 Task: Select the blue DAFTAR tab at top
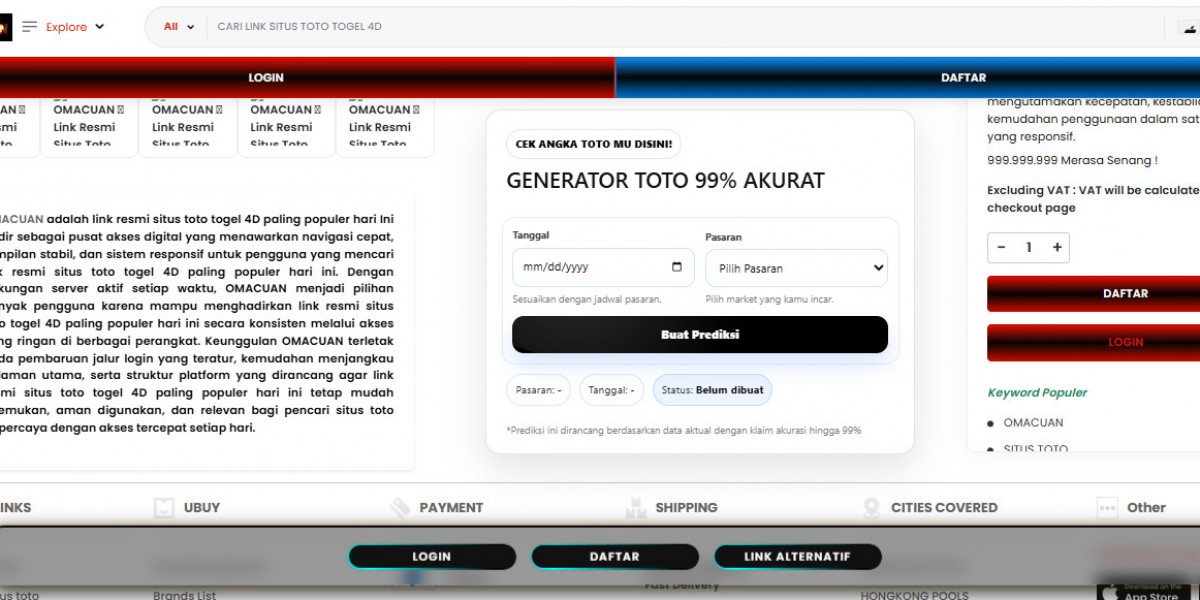[x=907, y=78]
